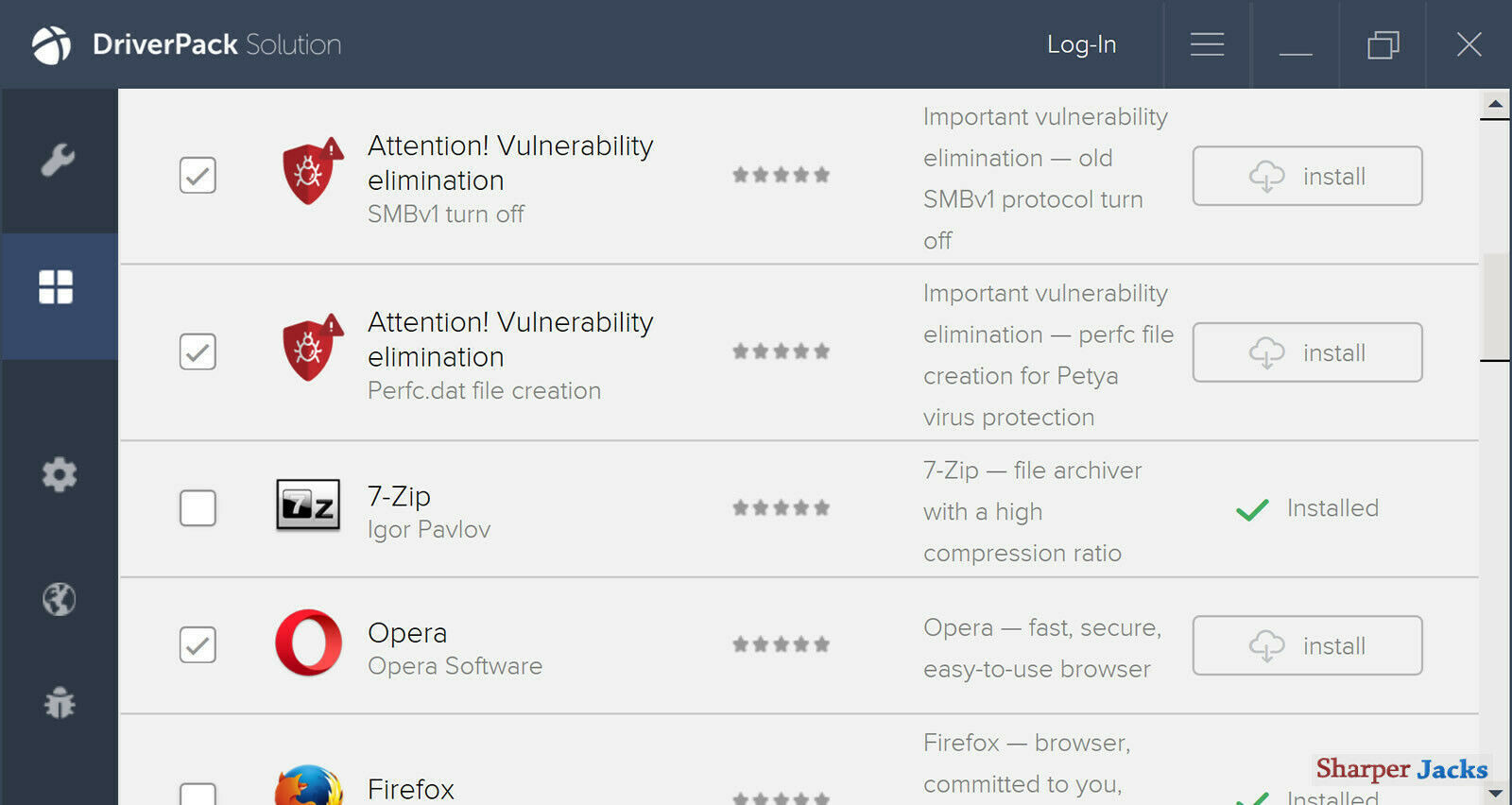This screenshot has height=805, width=1512.
Task: Install the Perfc.dat vulnerability fix
Action: tap(1307, 352)
